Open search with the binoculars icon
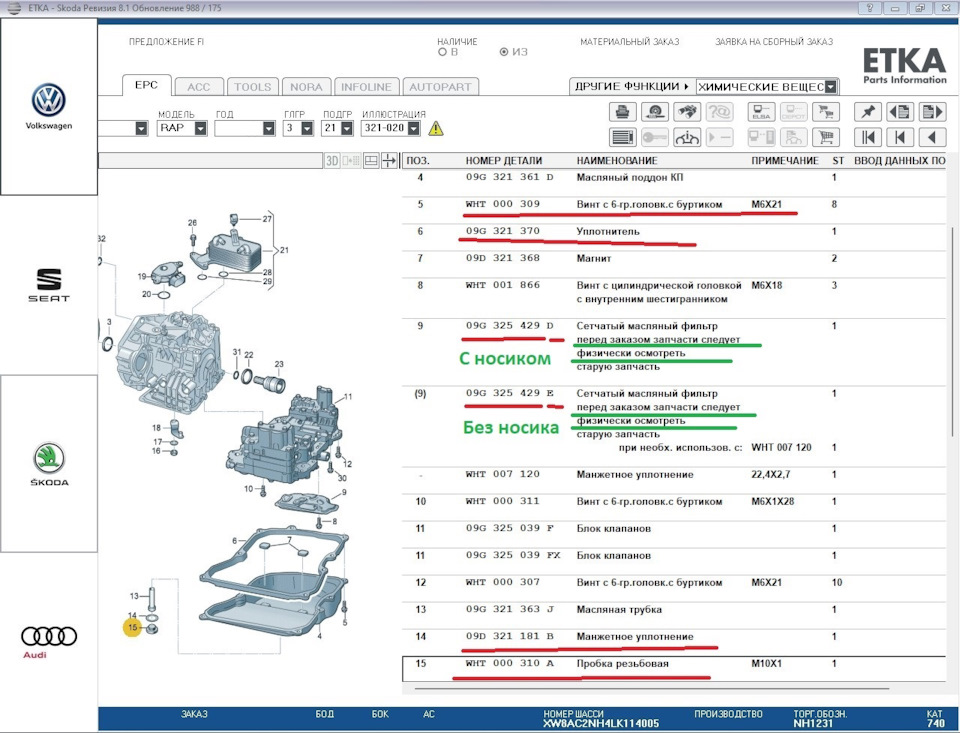The image size is (960, 733). click(x=686, y=112)
